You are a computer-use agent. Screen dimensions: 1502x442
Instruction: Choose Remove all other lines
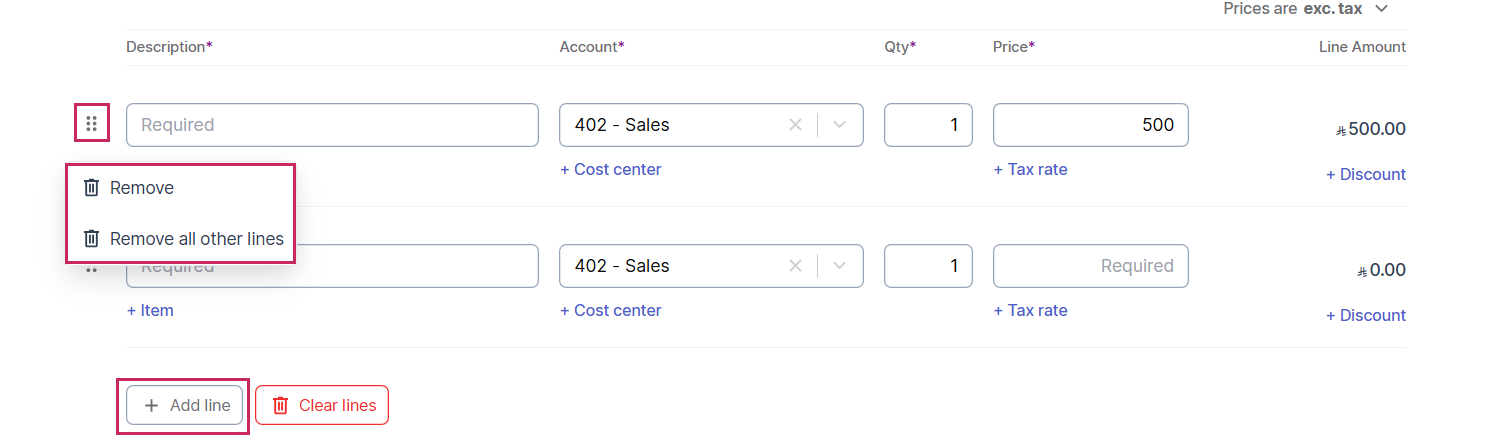(x=196, y=239)
